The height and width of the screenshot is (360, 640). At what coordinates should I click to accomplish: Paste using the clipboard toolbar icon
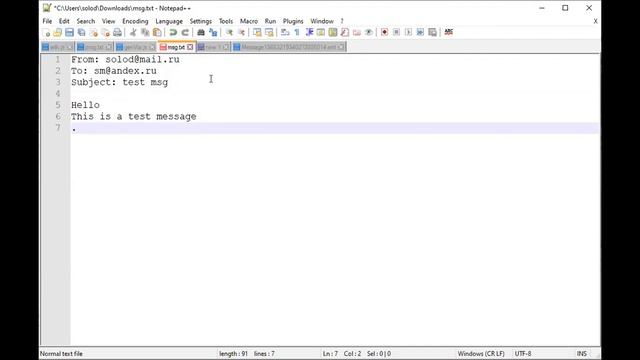pos(157,33)
